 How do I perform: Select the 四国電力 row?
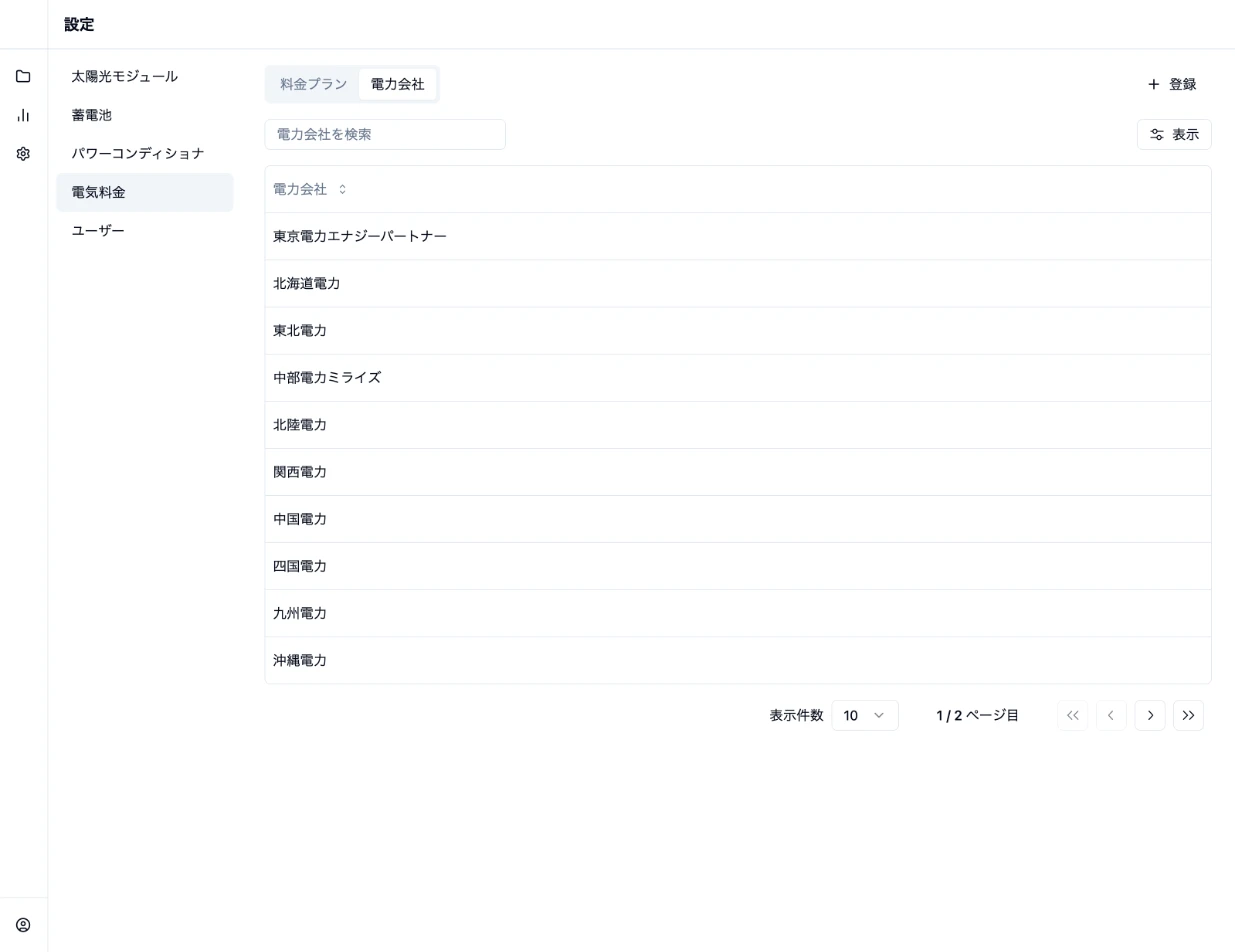pos(738,566)
